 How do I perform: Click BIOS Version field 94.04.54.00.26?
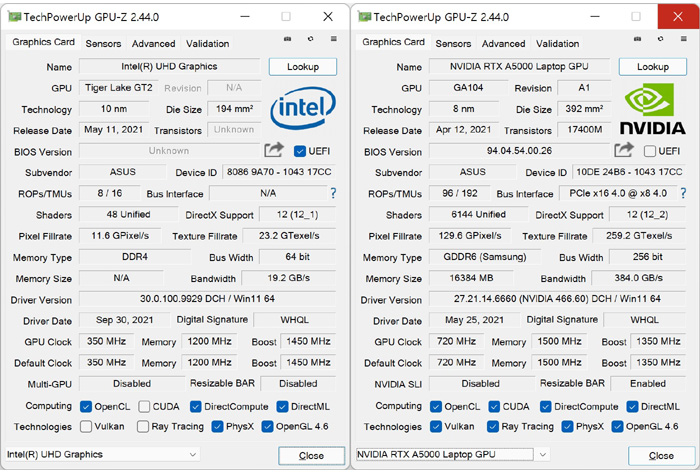coord(519,151)
